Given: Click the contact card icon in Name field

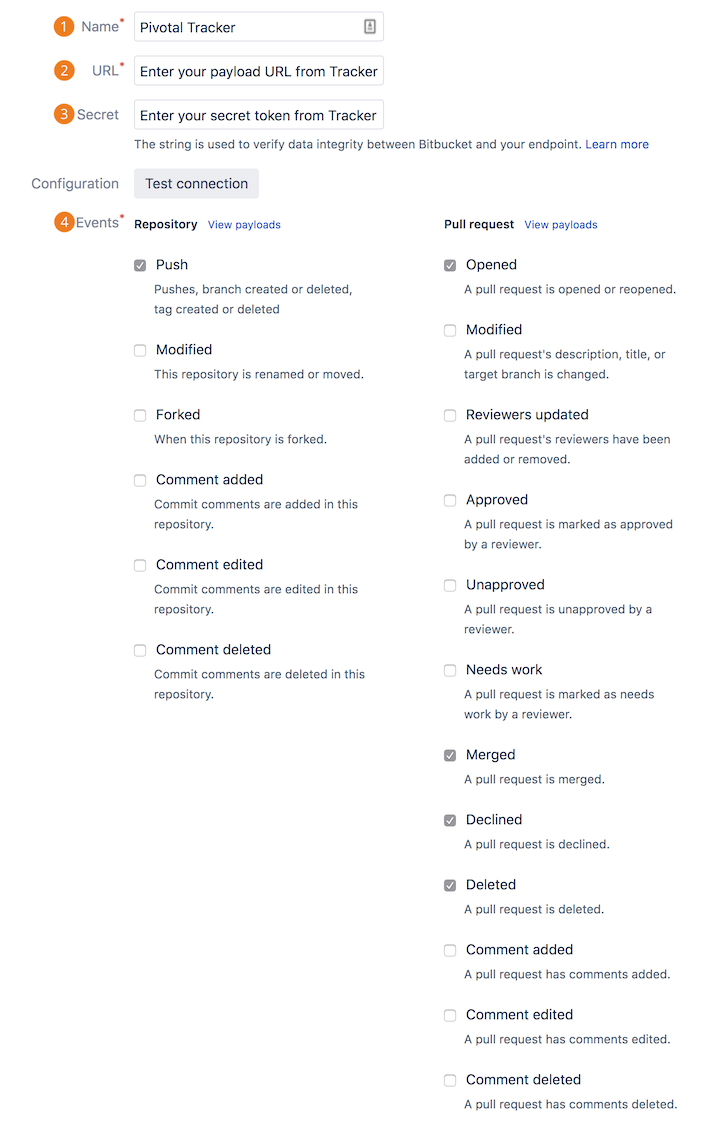Looking at the screenshot, I should tap(370, 27).
